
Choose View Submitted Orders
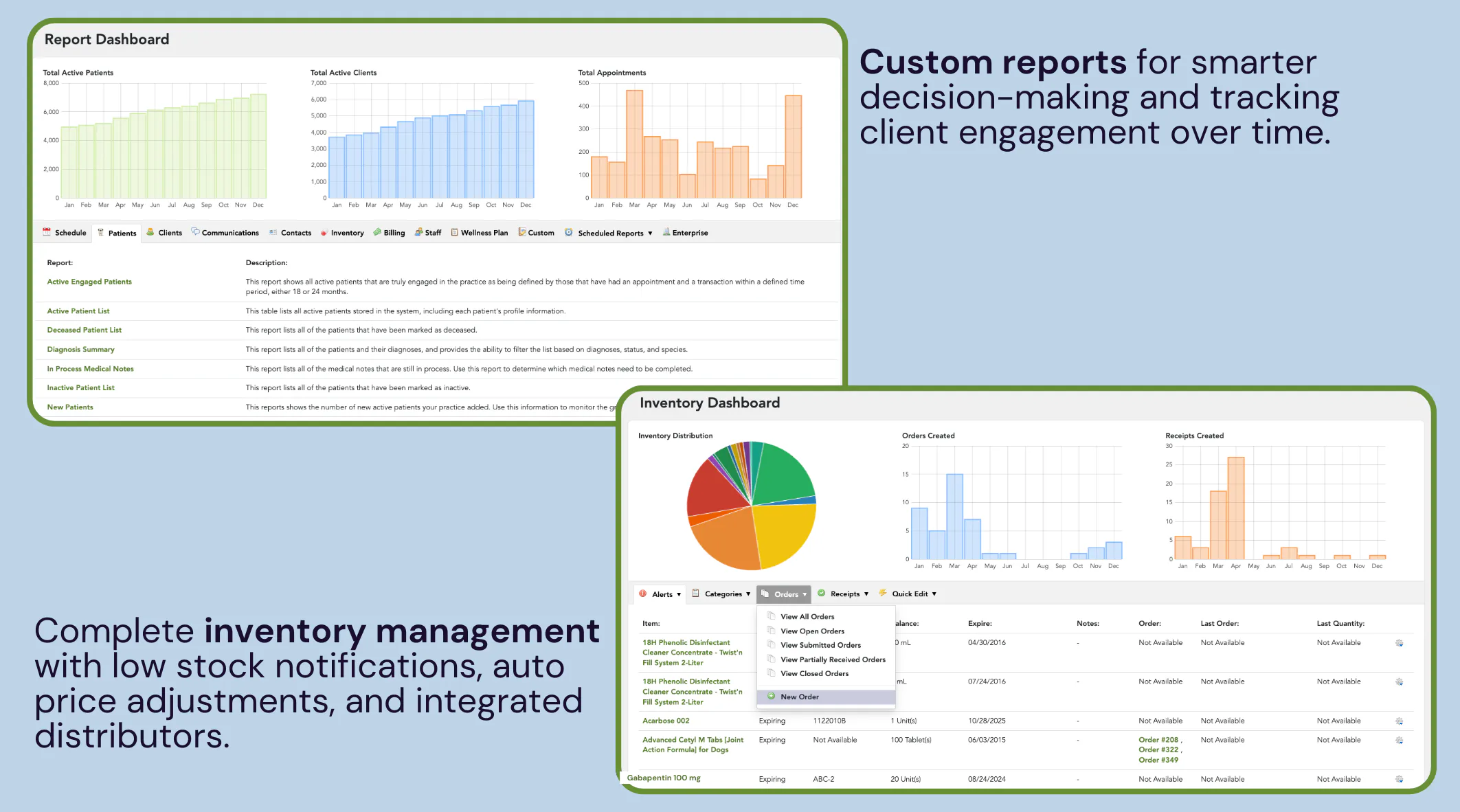[820, 646]
